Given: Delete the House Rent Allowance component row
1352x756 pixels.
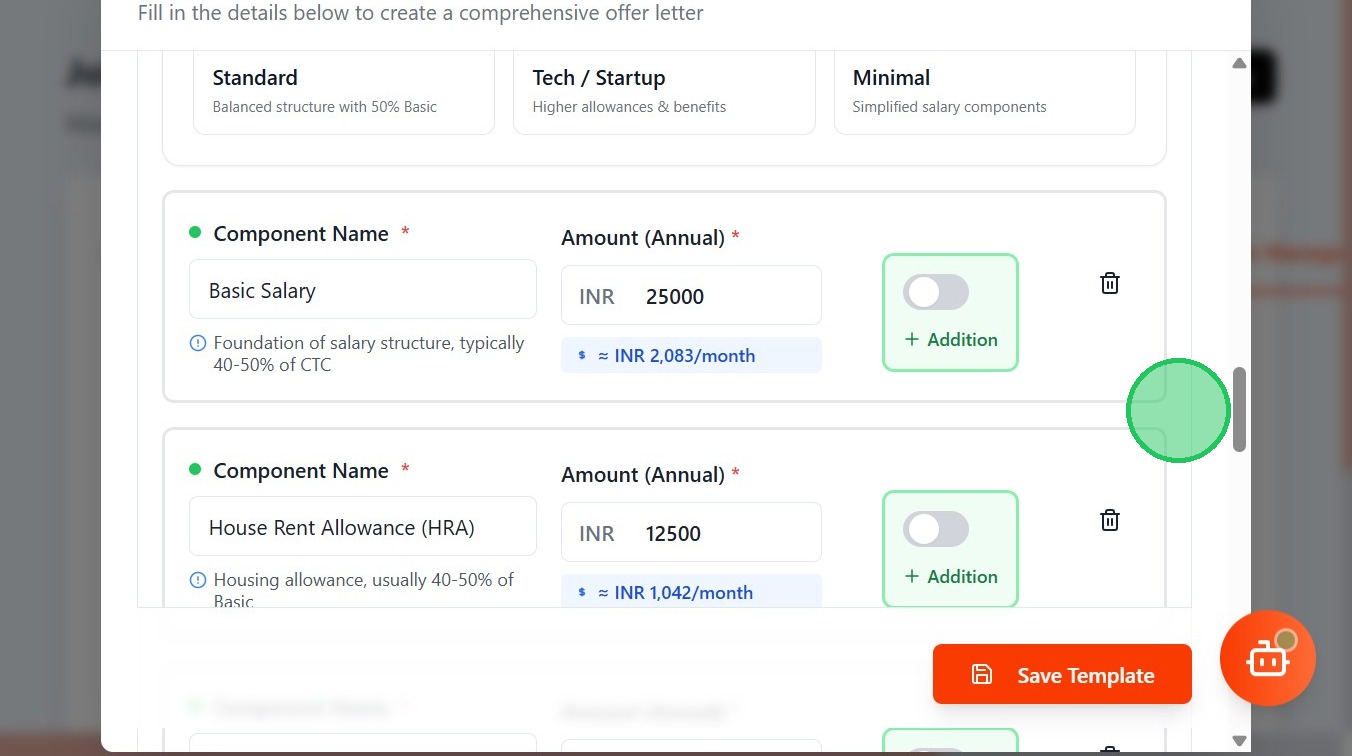Looking at the screenshot, I should coord(1109,520).
